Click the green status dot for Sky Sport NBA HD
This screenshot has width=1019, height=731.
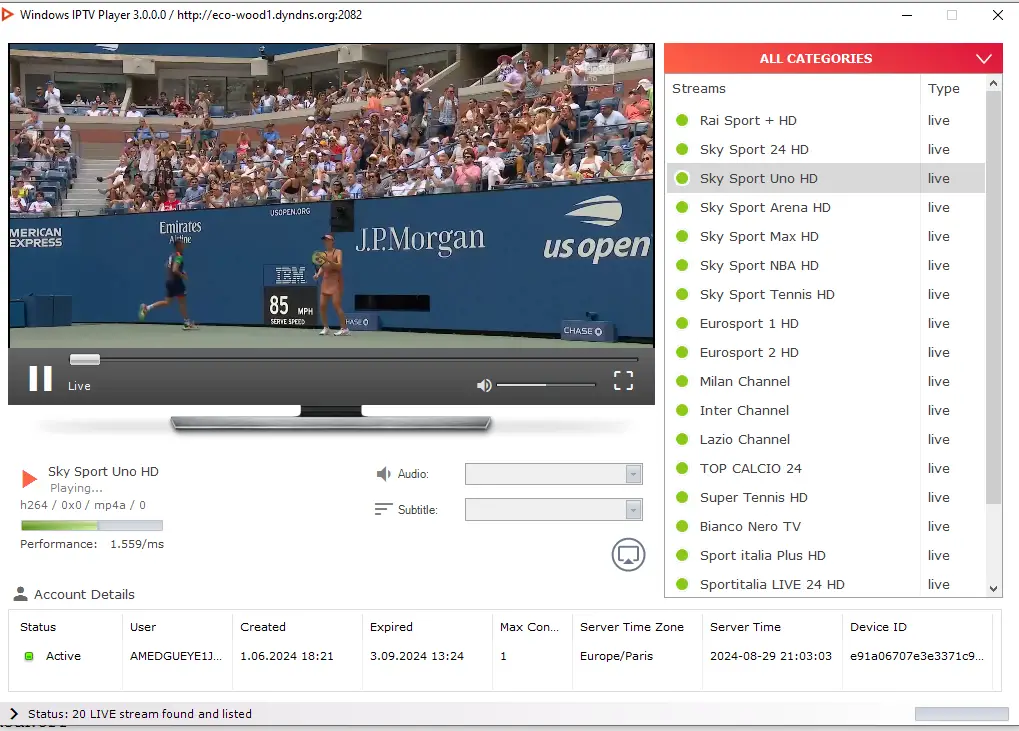(682, 265)
